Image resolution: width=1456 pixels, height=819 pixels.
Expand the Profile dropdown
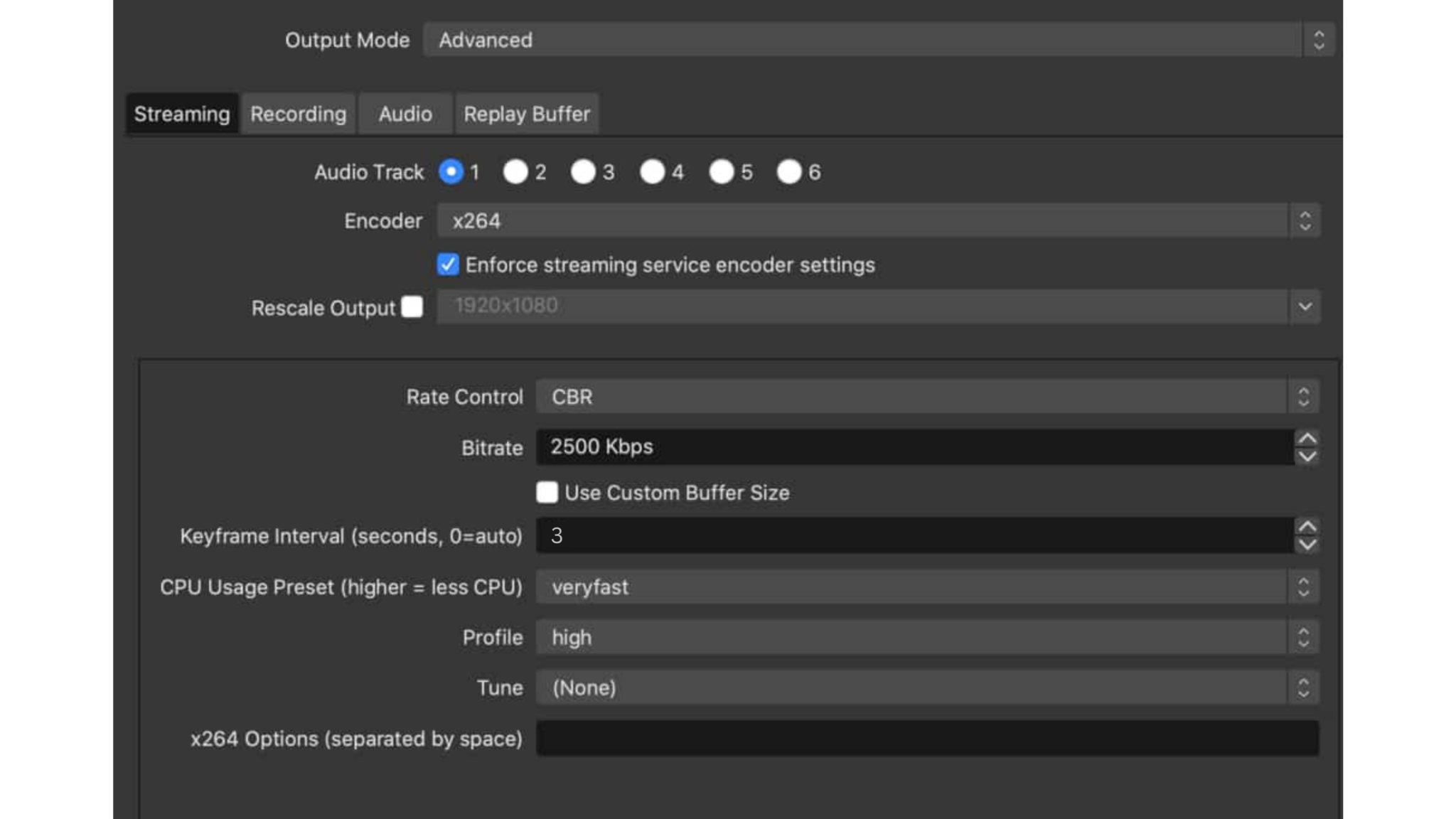coord(1305,637)
